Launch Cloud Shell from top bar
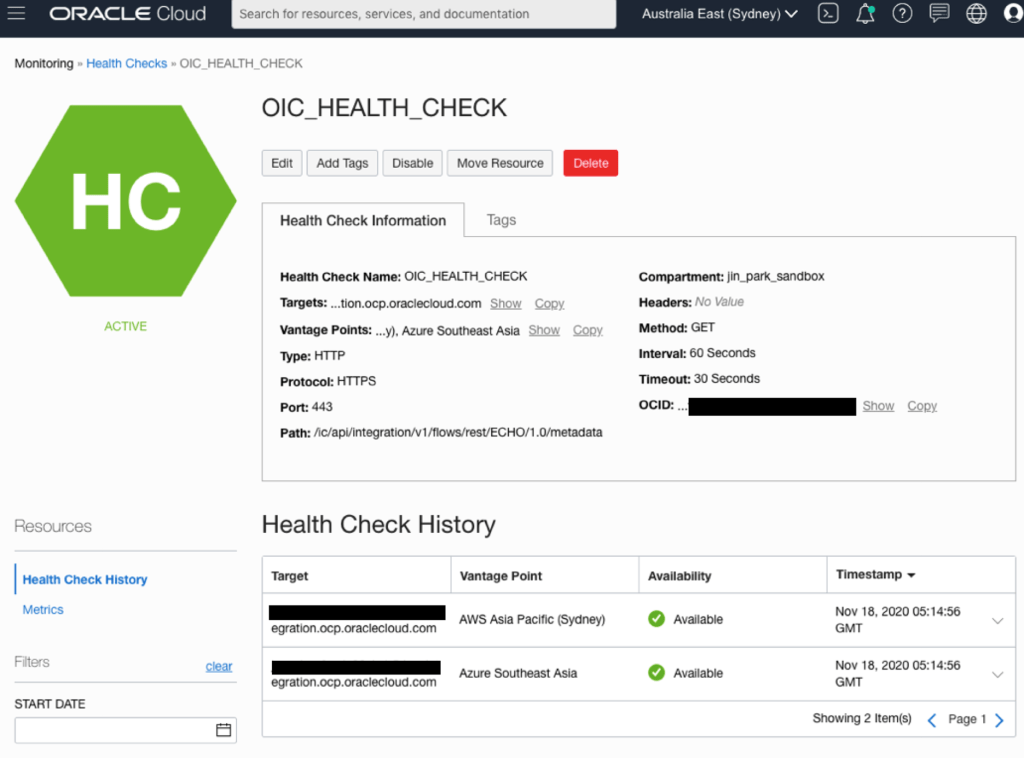This screenshot has width=1024, height=758. coord(827,14)
